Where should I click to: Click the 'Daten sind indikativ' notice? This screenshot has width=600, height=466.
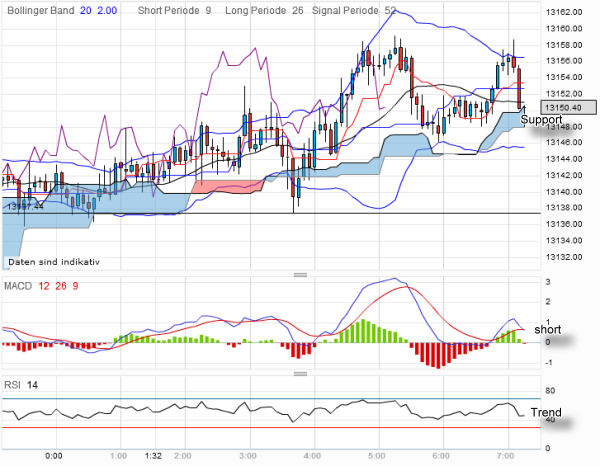click(x=54, y=262)
